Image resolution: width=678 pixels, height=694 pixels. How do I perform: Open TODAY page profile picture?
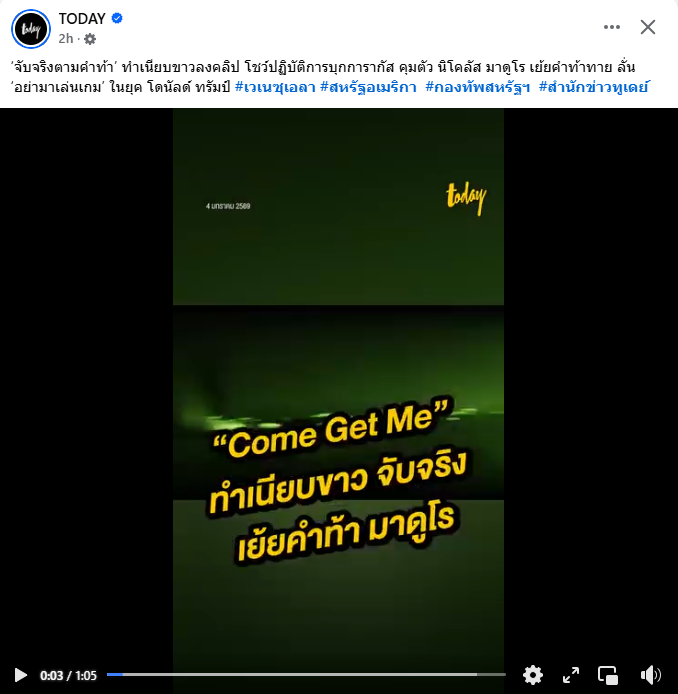pos(31,29)
